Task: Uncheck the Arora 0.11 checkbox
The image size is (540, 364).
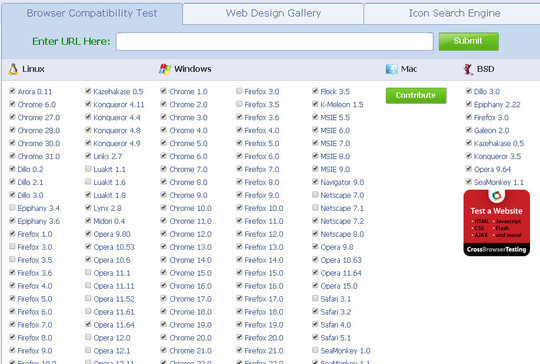Action: pos(12,91)
